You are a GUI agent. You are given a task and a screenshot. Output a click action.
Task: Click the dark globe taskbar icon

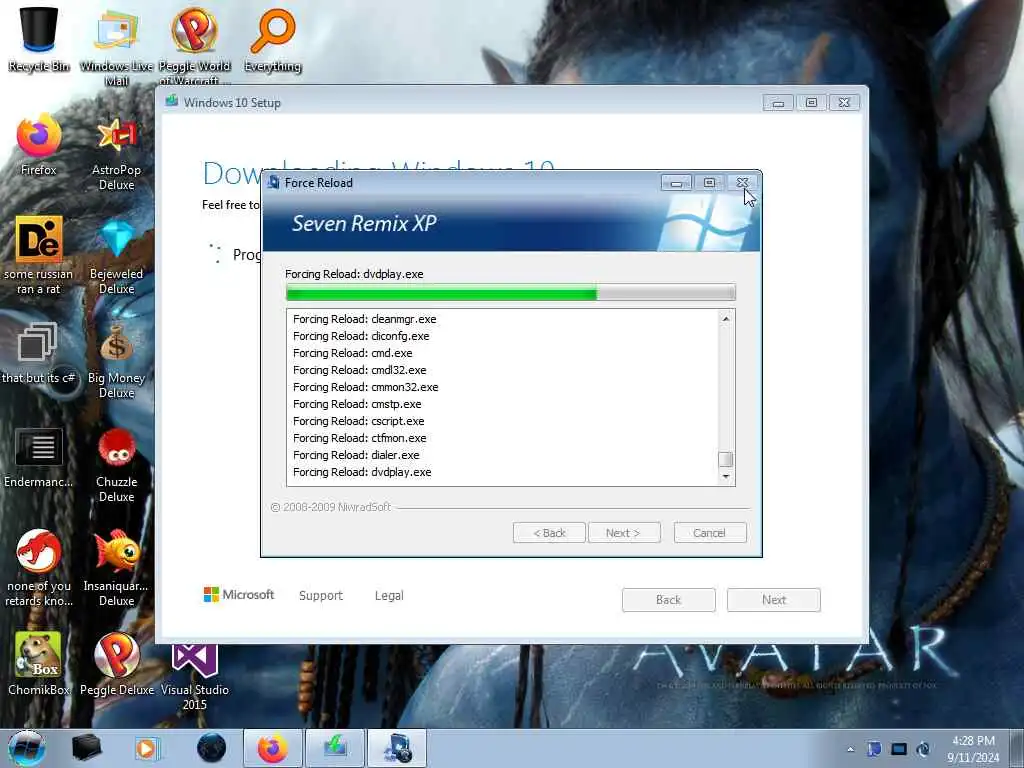point(211,748)
